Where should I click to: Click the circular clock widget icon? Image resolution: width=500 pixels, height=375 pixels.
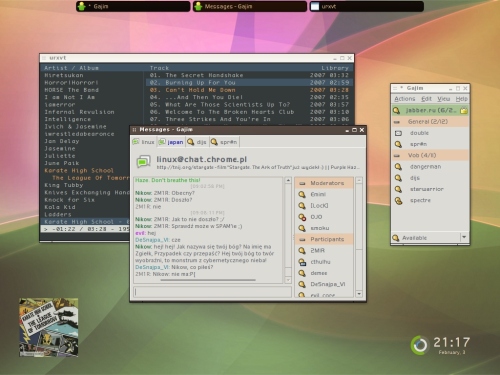[419, 345]
